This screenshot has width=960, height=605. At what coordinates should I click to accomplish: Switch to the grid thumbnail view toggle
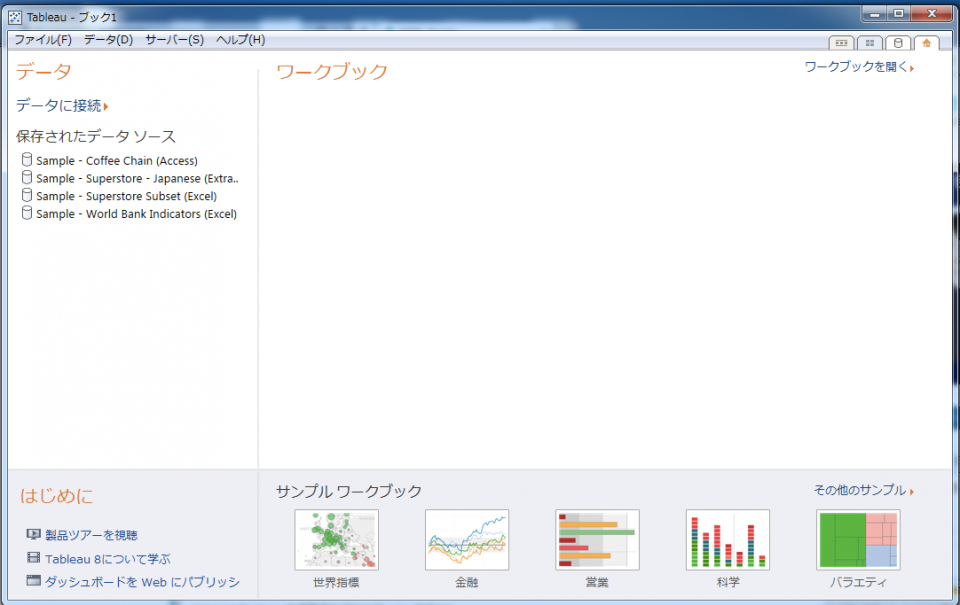coord(871,42)
